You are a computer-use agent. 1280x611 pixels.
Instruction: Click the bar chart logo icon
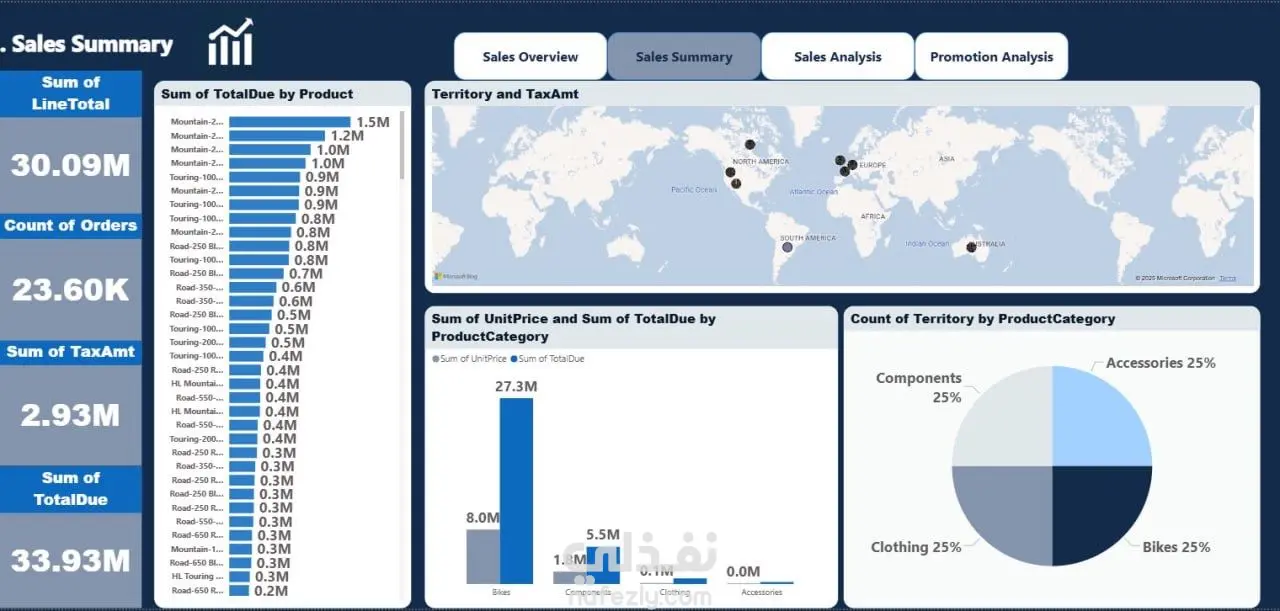point(231,42)
